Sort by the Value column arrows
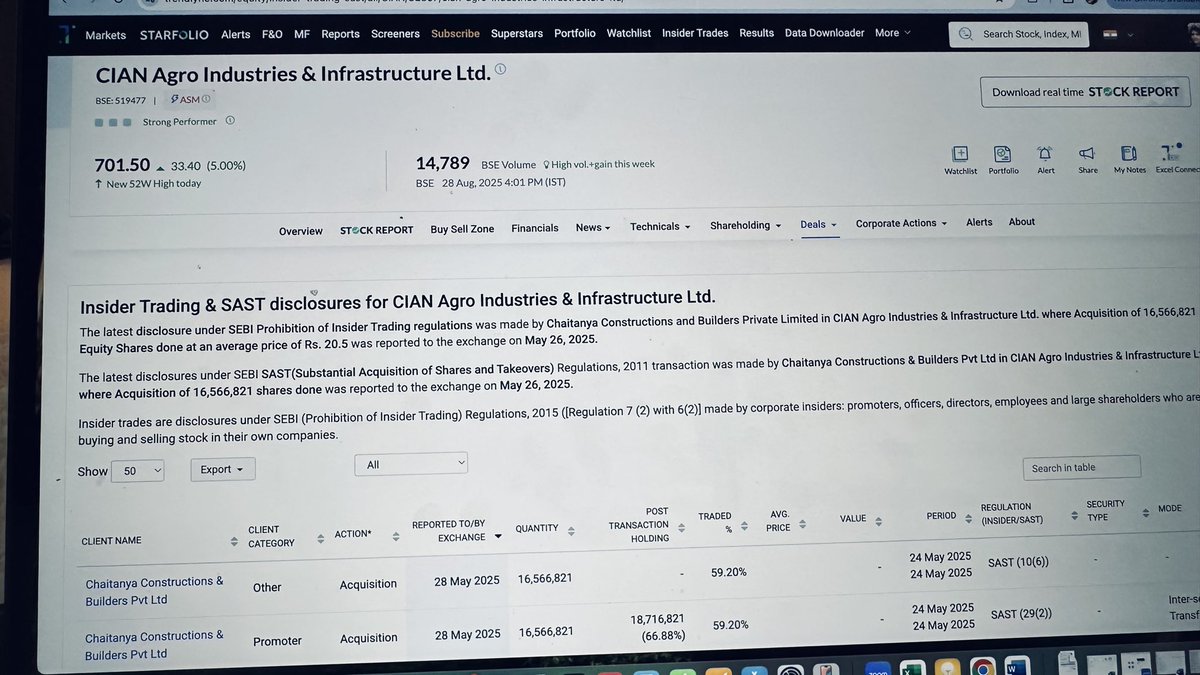 click(x=879, y=521)
